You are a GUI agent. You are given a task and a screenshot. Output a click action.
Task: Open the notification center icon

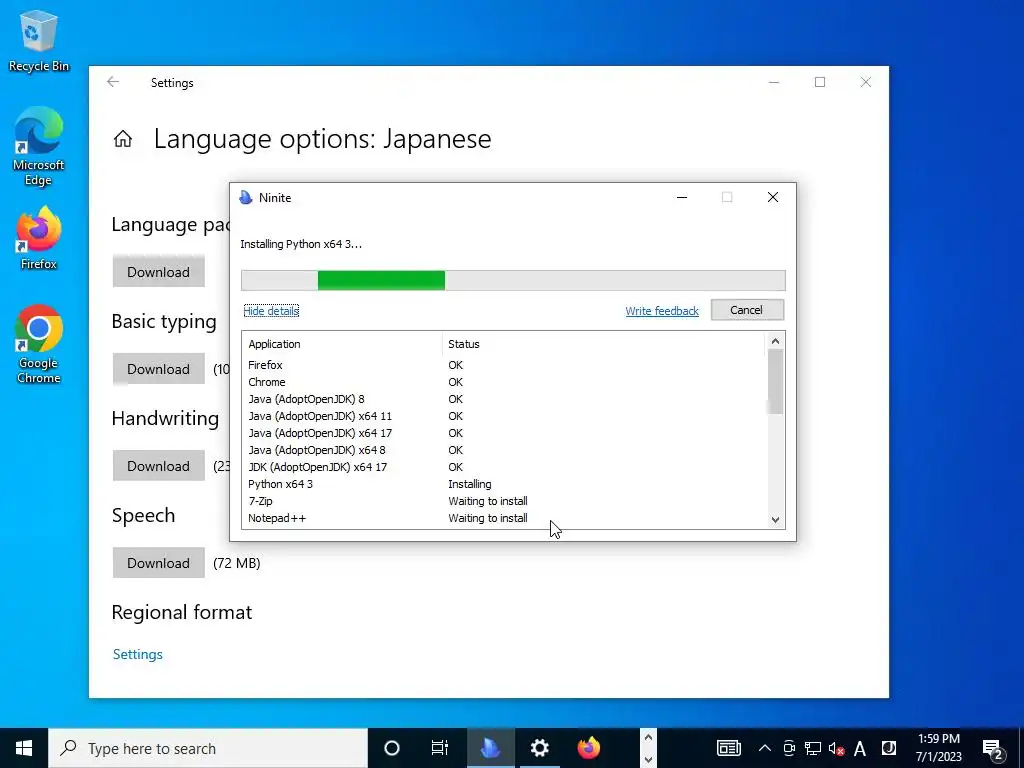coord(993,748)
